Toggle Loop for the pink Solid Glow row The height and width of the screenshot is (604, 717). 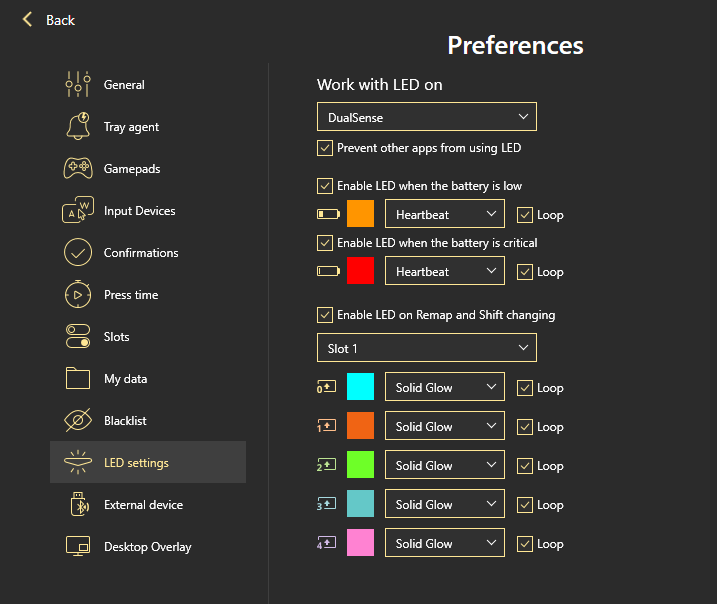pos(525,544)
